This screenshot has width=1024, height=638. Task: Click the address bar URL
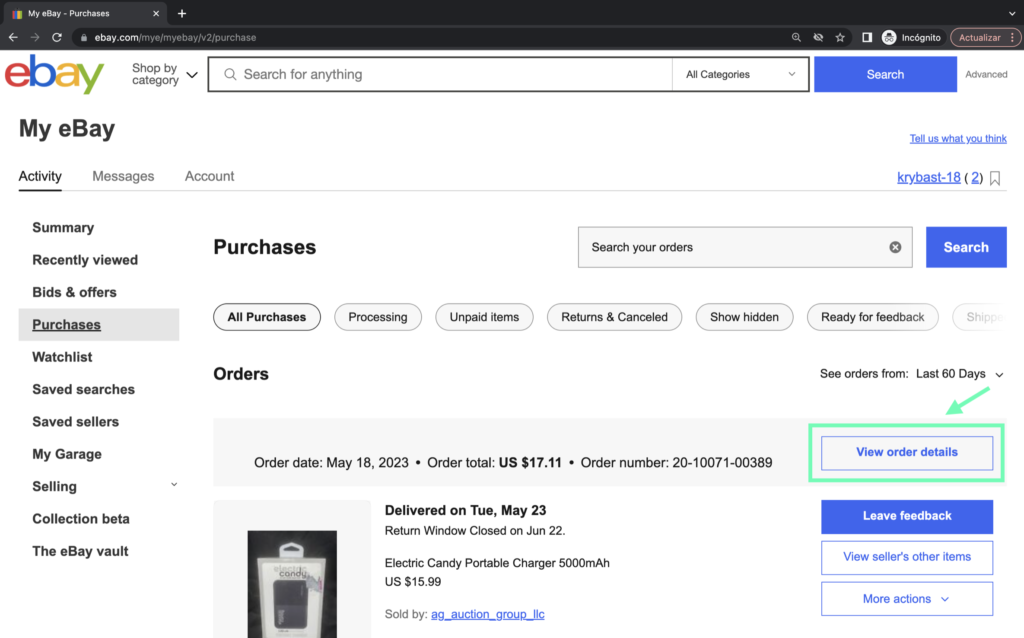[x=175, y=37]
